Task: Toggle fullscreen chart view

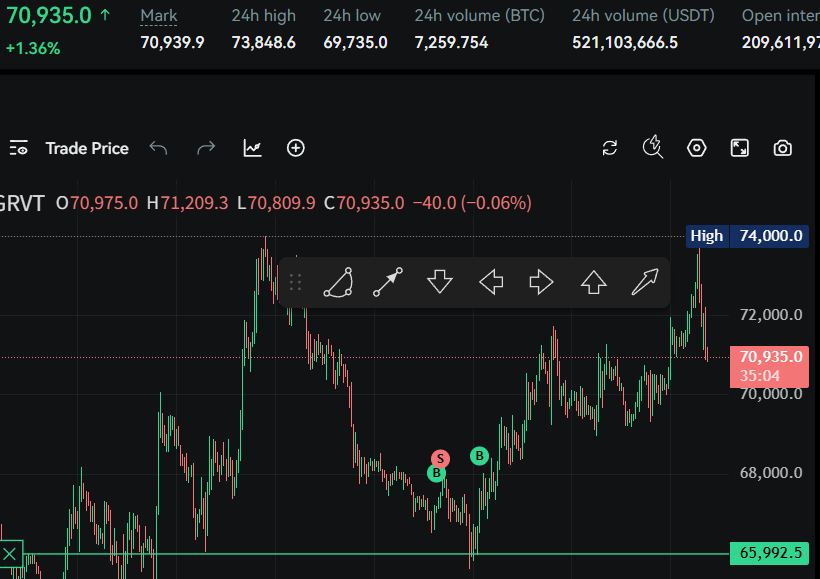Action: [x=739, y=148]
